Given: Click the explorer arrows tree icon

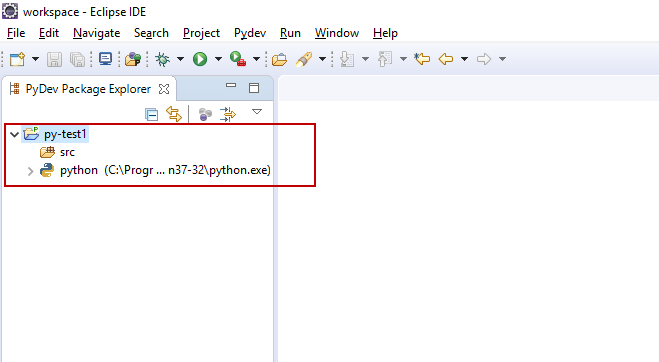Looking at the screenshot, I should click(227, 114).
